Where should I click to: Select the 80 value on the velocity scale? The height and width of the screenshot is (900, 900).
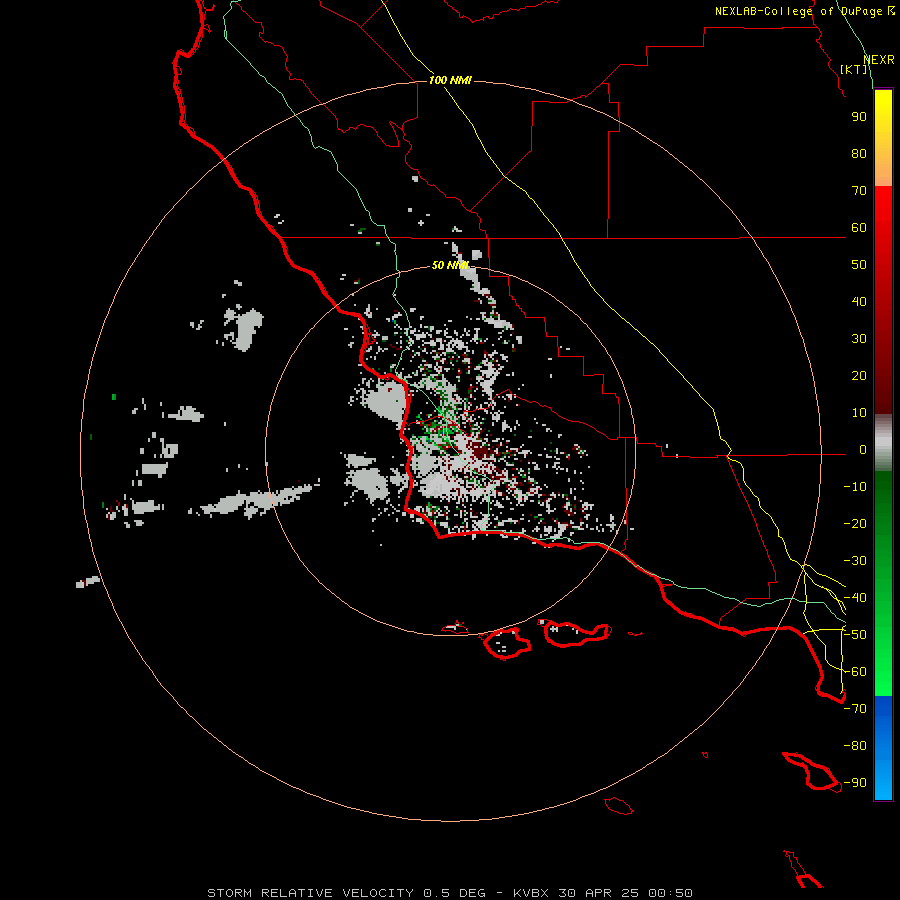859,154
